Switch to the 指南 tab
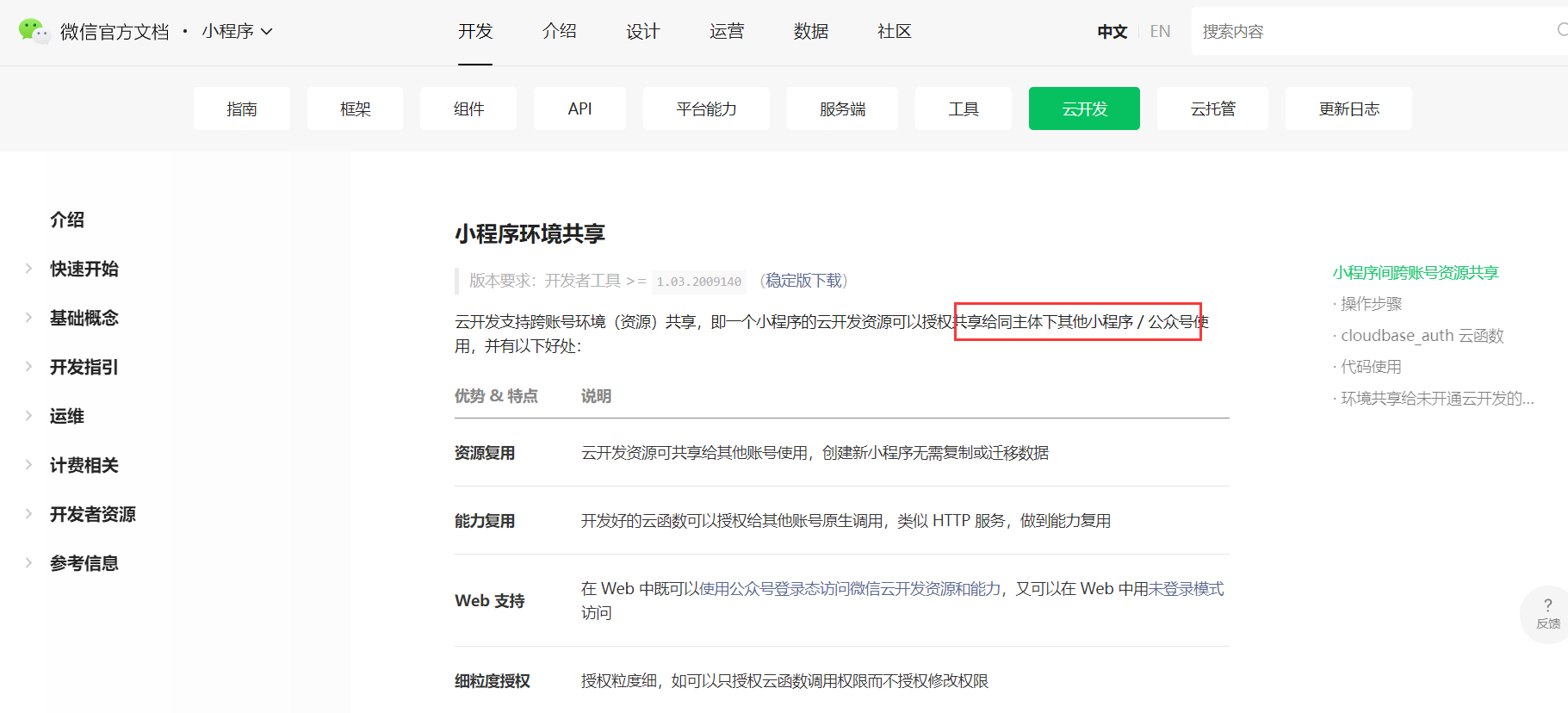This screenshot has width=1568, height=713. point(242,108)
